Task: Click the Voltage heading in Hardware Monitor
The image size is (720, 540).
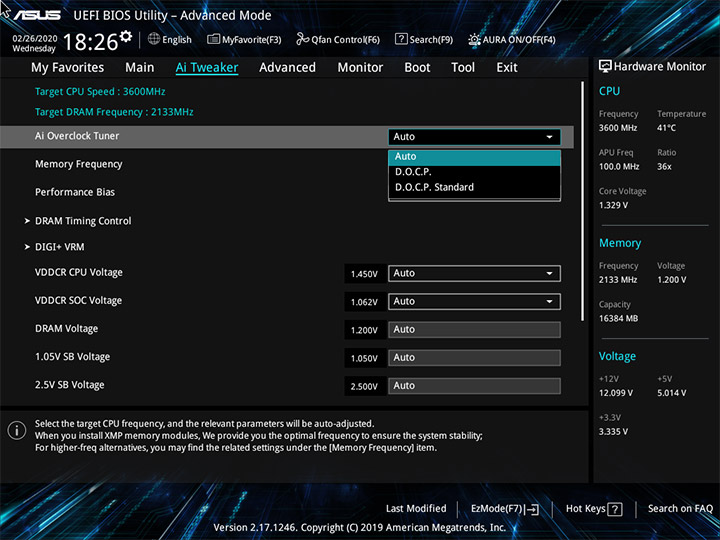Action: click(x=617, y=356)
